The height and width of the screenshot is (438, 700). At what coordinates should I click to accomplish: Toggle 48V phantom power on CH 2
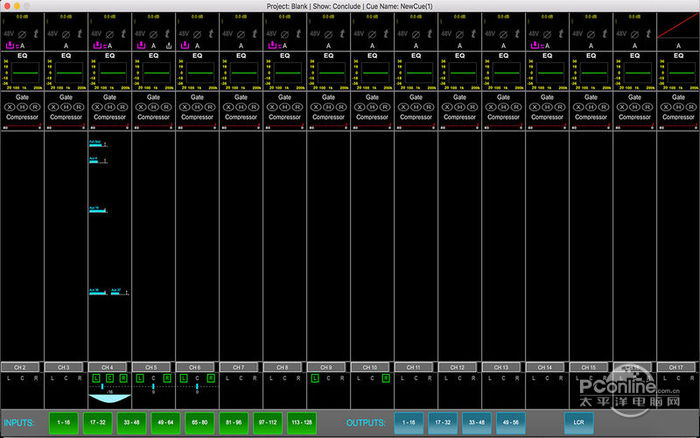click(x=8, y=33)
